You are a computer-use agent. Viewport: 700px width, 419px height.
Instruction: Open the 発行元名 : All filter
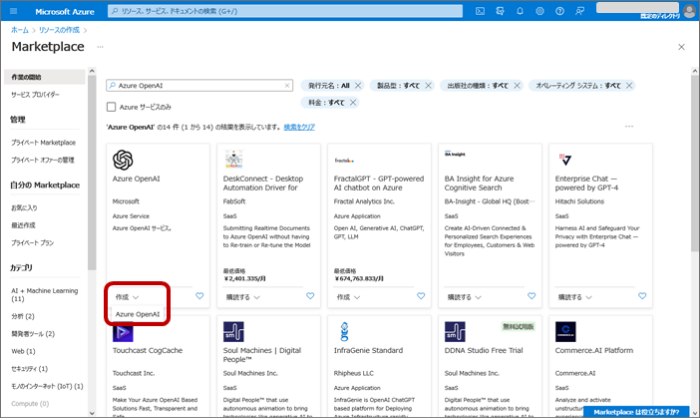pyautogui.click(x=329, y=85)
